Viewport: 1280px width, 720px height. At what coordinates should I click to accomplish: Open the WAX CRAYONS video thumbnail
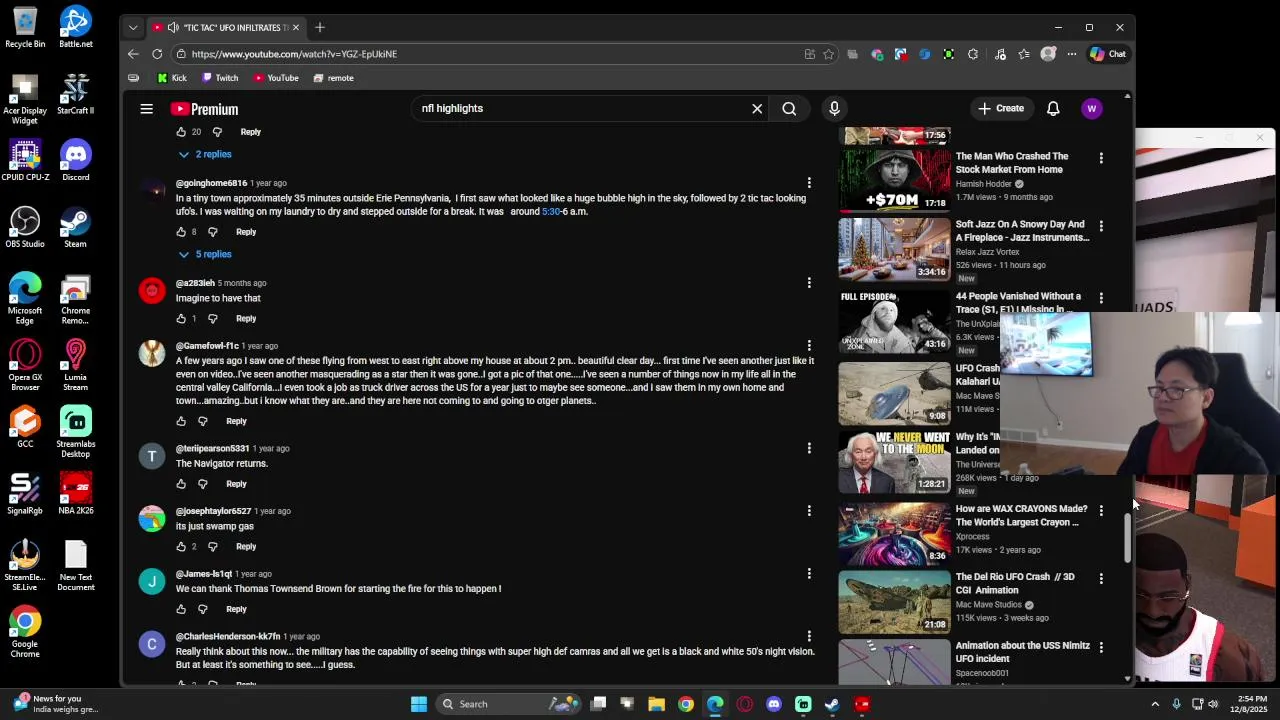(894, 534)
